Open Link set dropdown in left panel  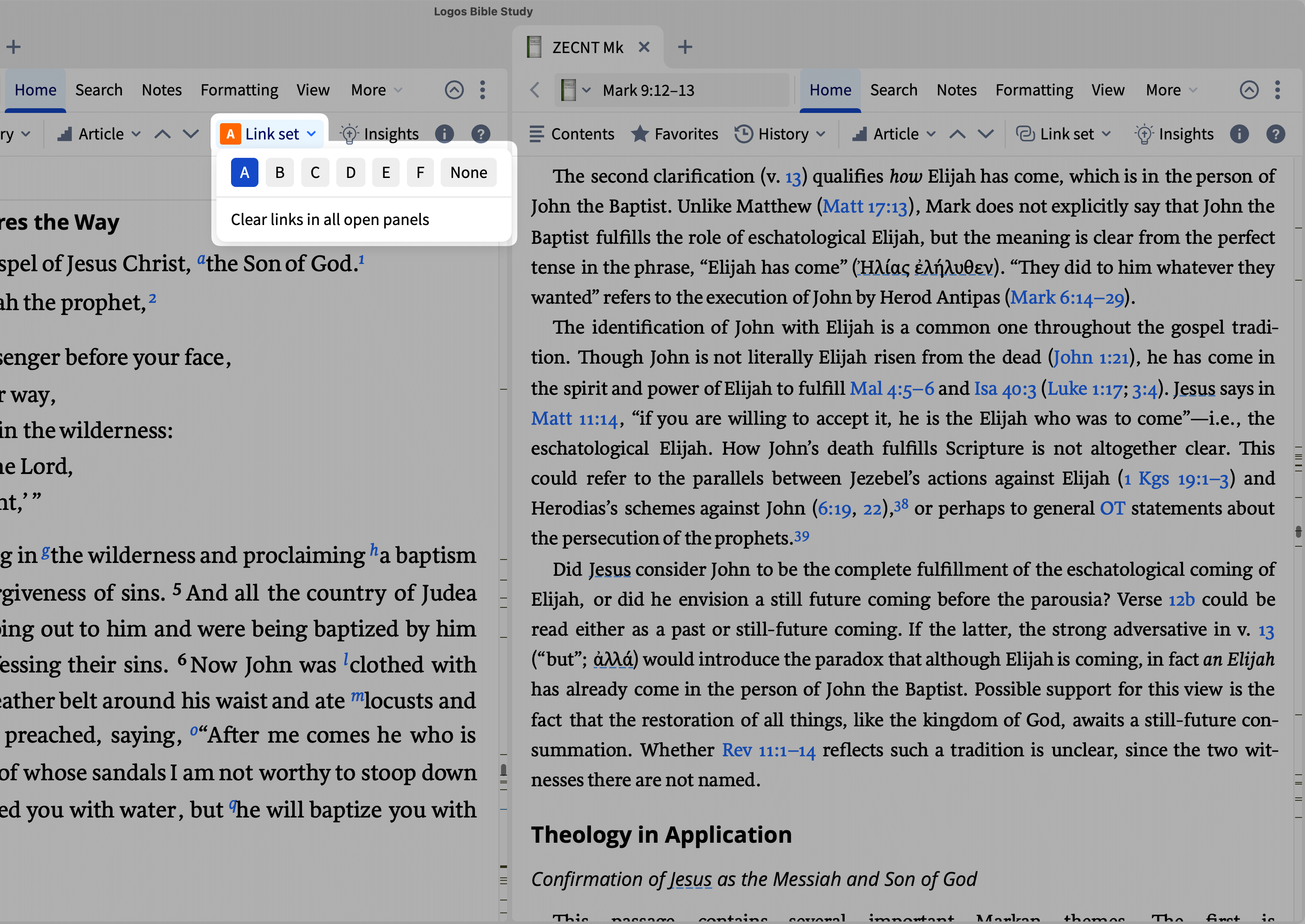269,134
